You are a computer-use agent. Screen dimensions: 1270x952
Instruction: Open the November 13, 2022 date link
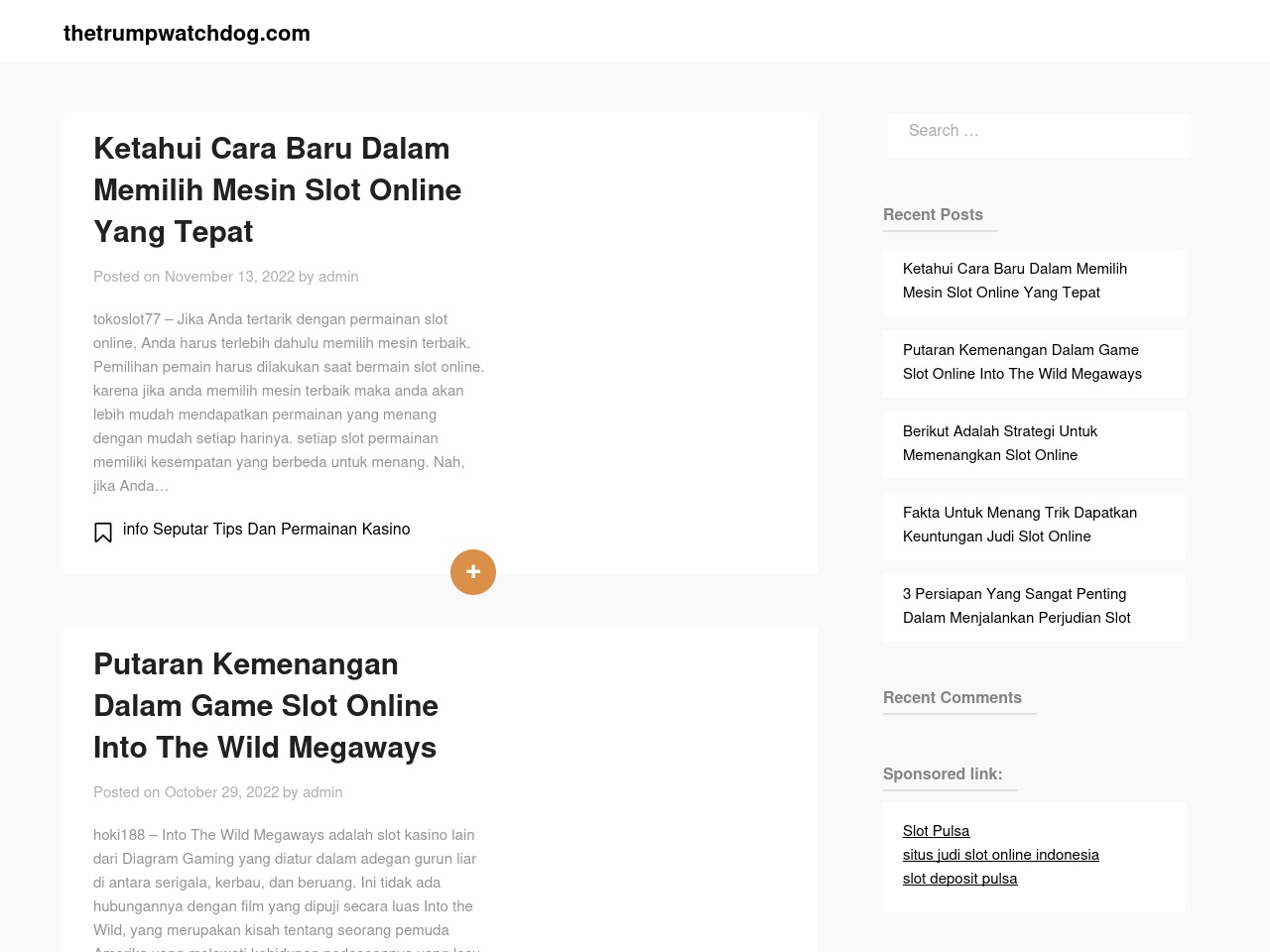(229, 277)
